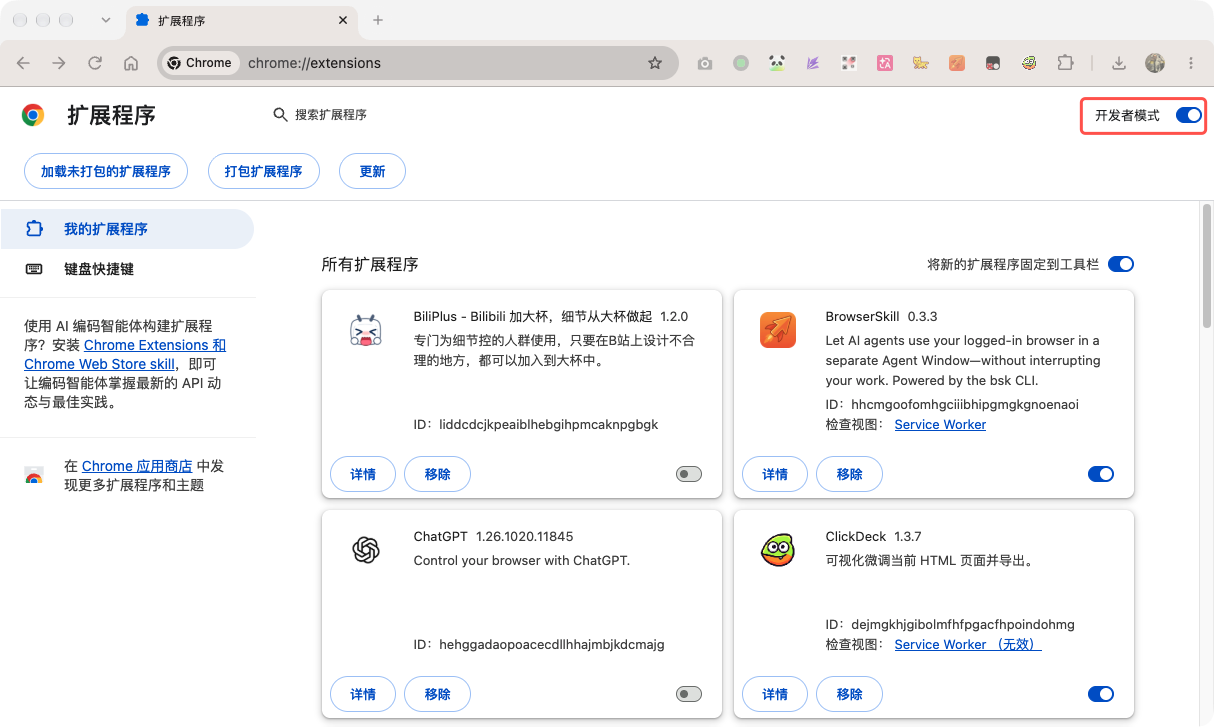Click the page vertical scrollbar

pos(1207,265)
